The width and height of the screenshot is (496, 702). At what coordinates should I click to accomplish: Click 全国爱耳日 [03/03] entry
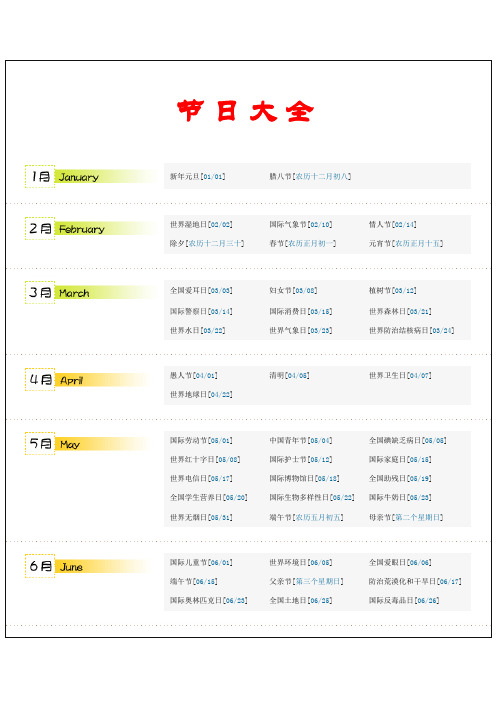click(201, 291)
